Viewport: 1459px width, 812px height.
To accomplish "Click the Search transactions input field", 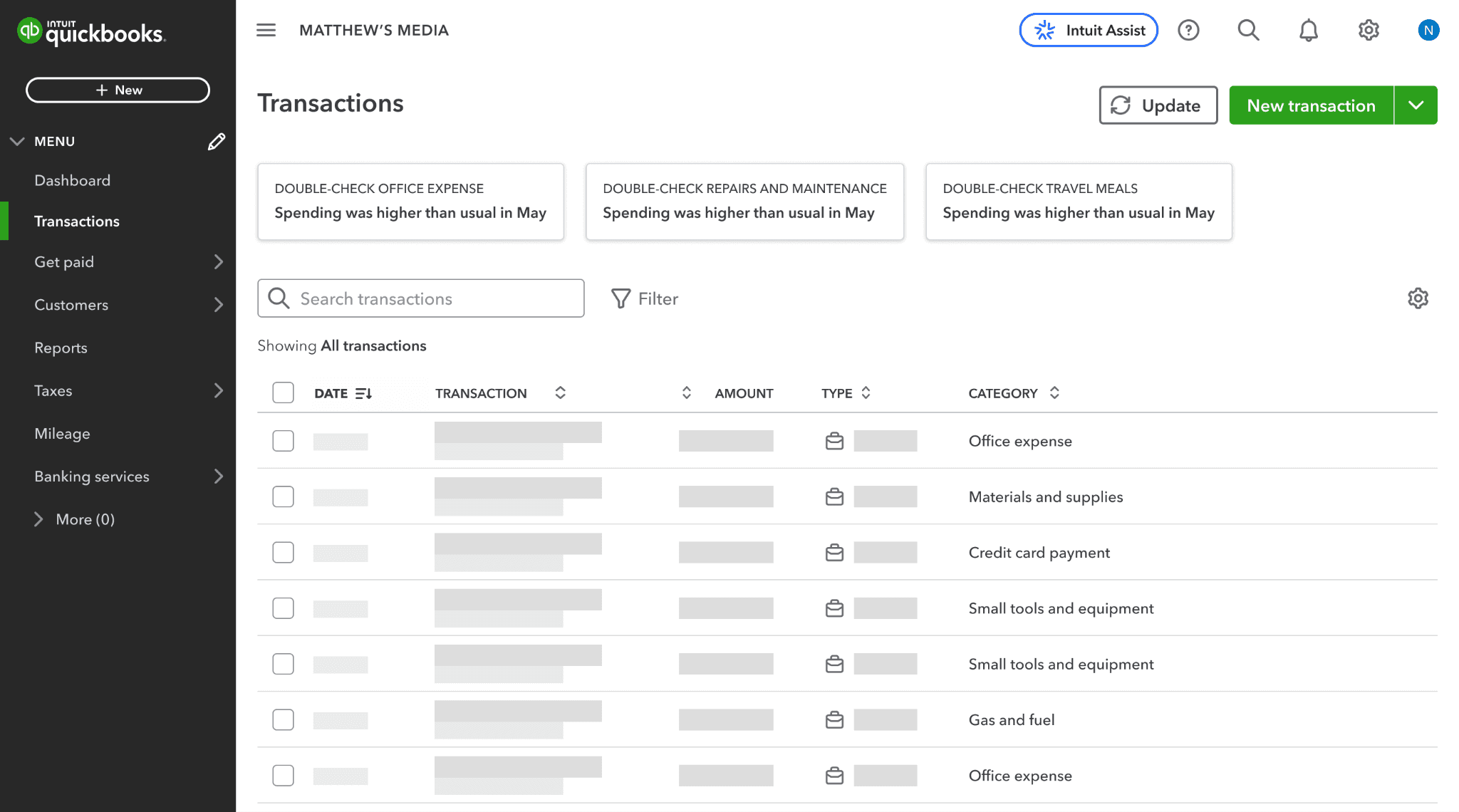I will pyautogui.click(x=421, y=298).
